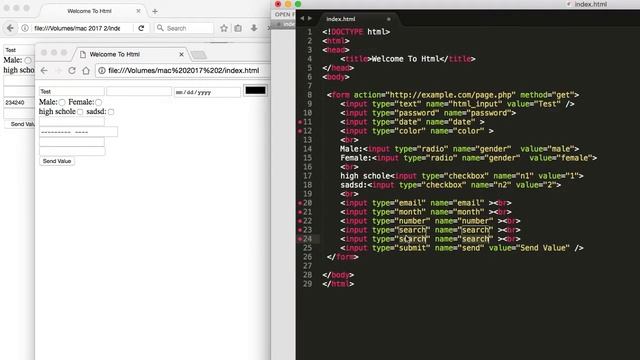Click "html_input" name value in code
640x360 pixels.
(x=475, y=104)
